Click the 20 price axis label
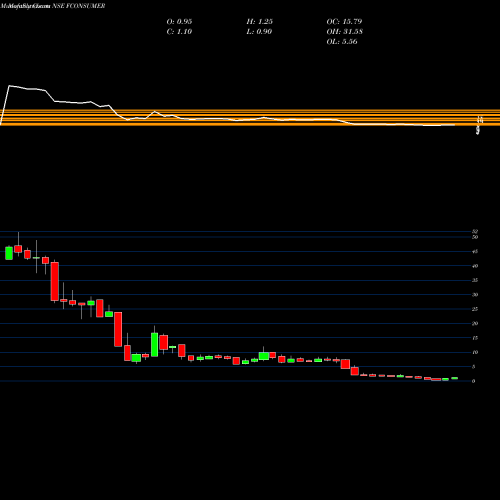Screen dimensions: 500x500 pos(475,324)
